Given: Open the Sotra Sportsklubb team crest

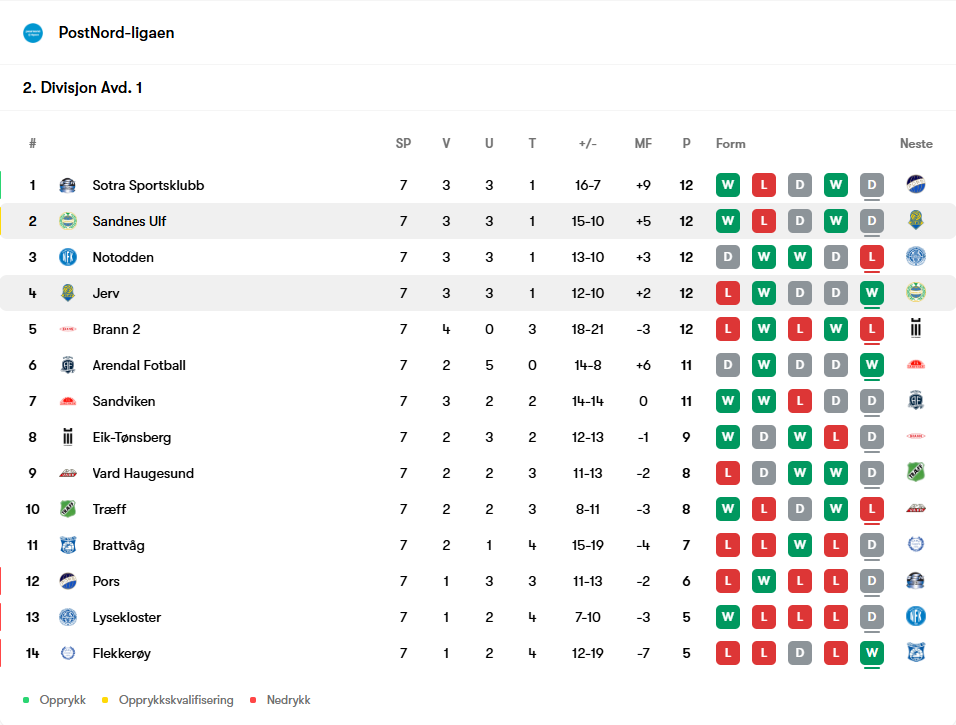Looking at the screenshot, I should [68, 185].
